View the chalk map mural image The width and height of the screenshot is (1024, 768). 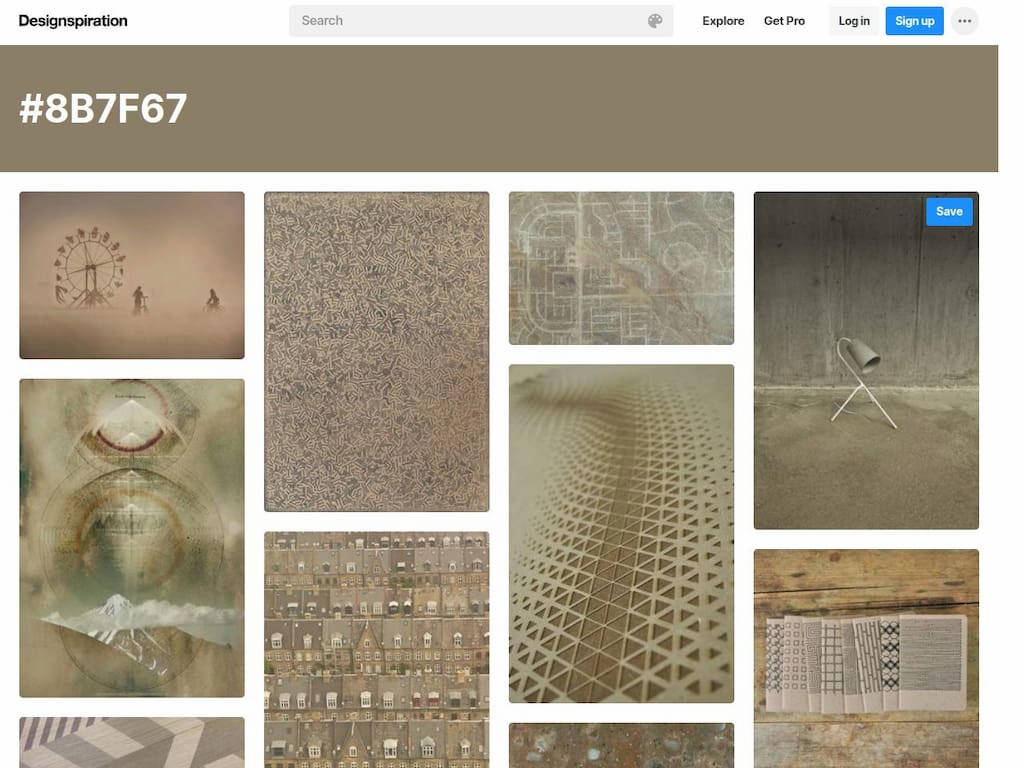tap(621, 266)
